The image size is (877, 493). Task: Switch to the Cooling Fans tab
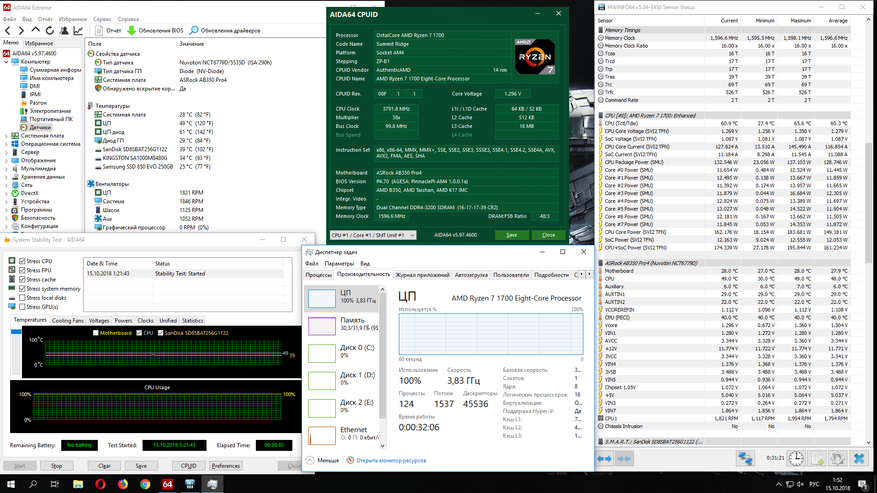(x=68, y=321)
